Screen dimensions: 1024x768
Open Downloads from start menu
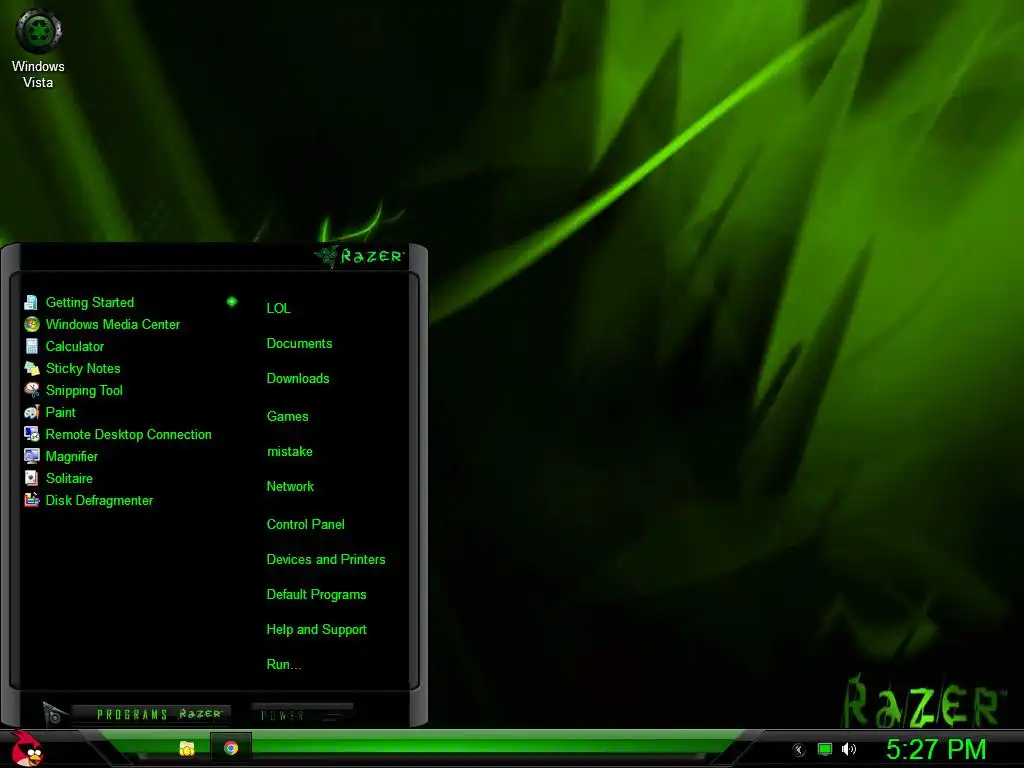pyautogui.click(x=298, y=379)
